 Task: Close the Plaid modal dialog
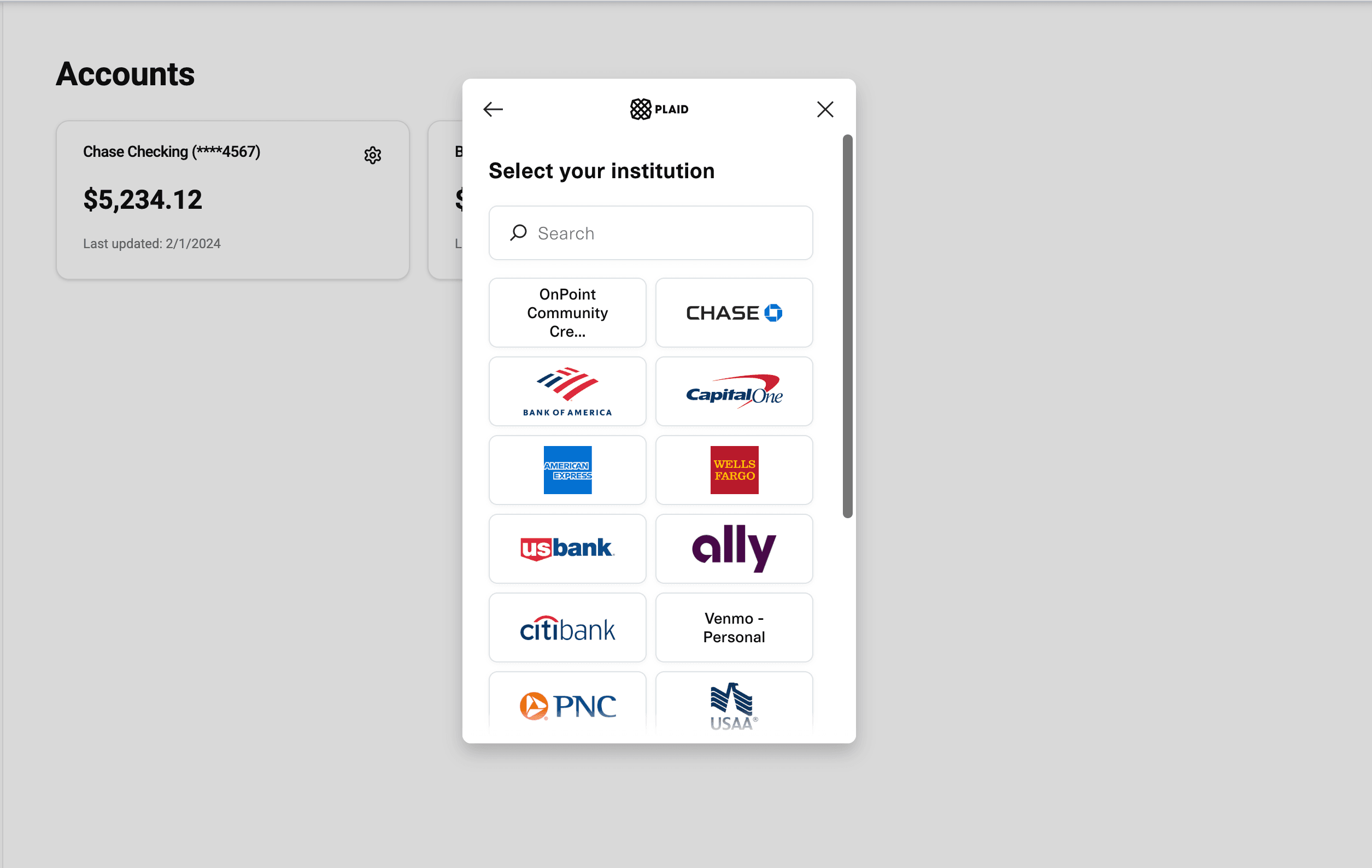tap(825, 109)
